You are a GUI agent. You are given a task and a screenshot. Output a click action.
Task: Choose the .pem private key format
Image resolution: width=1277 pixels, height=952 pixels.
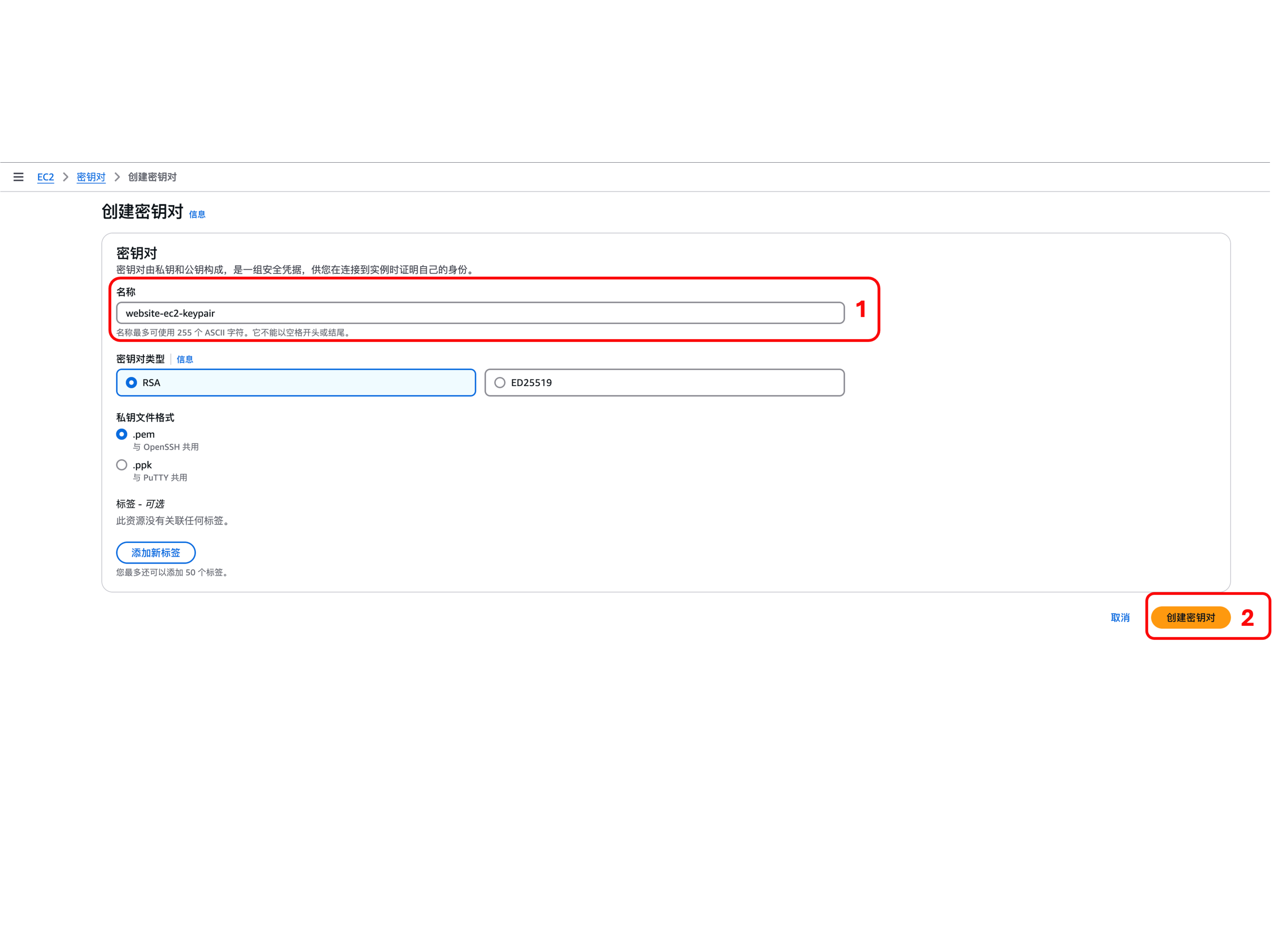tap(122, 434)
